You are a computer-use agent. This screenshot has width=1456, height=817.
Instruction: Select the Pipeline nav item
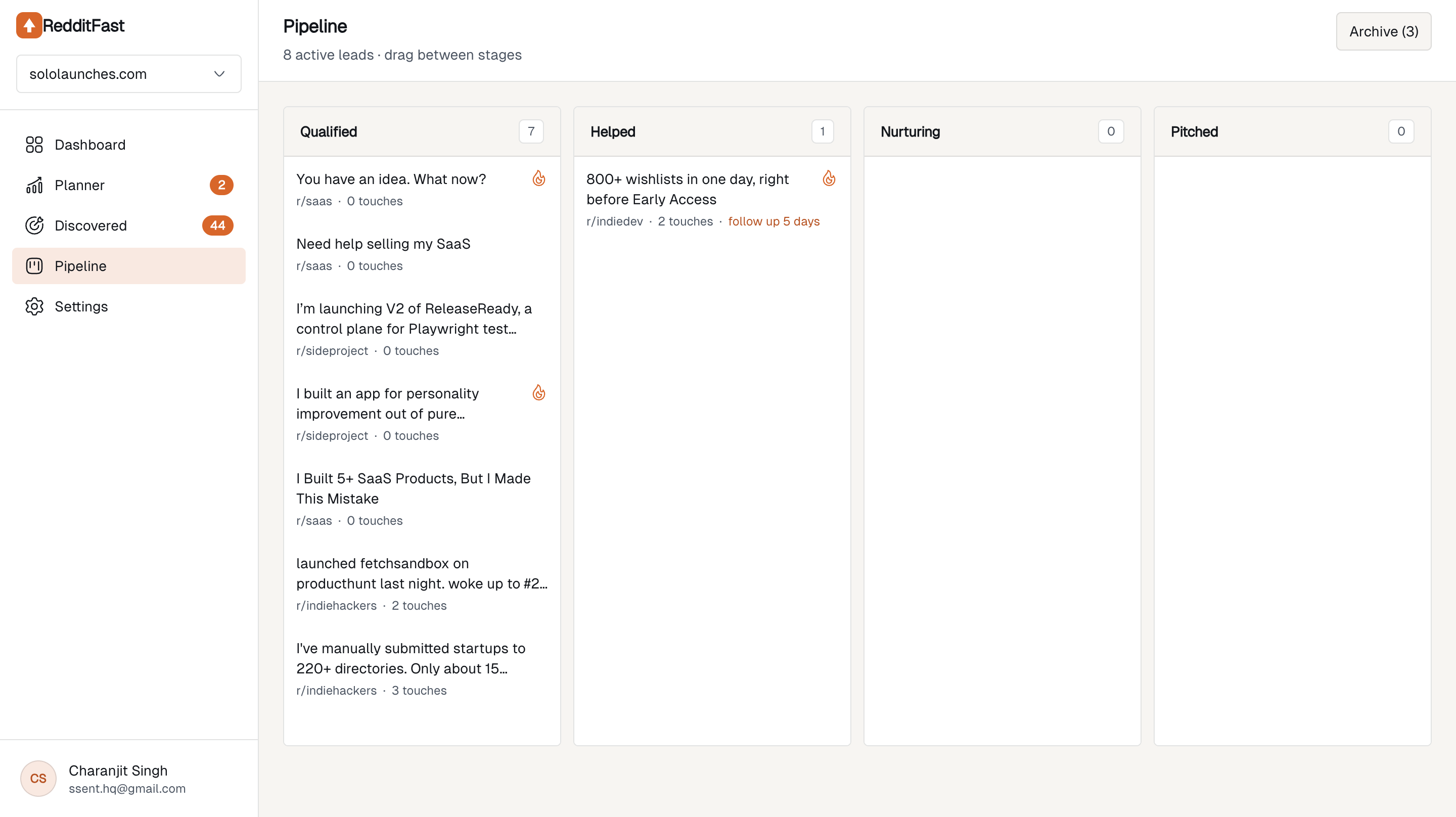coord(129,266)
